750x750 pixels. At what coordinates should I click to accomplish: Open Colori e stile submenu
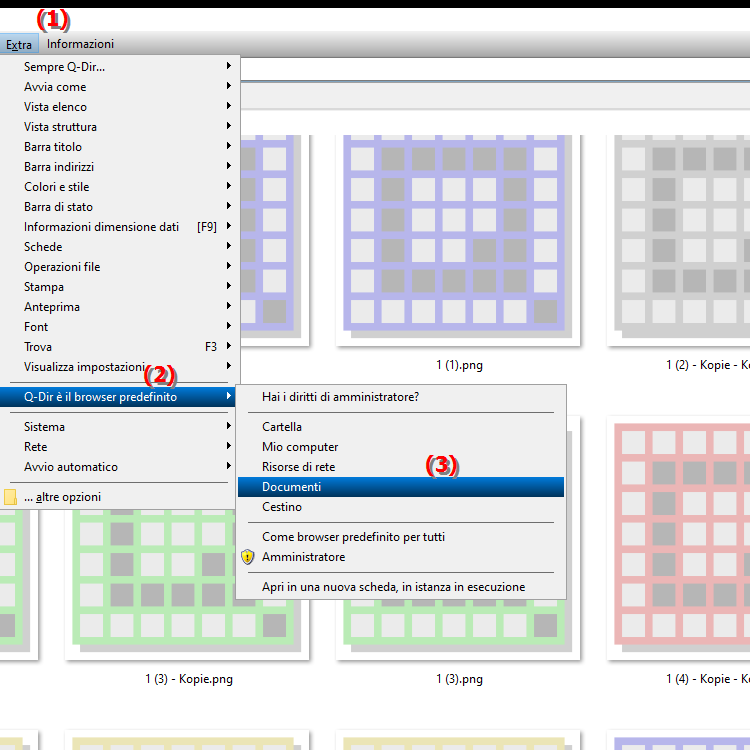click(119, 187)
